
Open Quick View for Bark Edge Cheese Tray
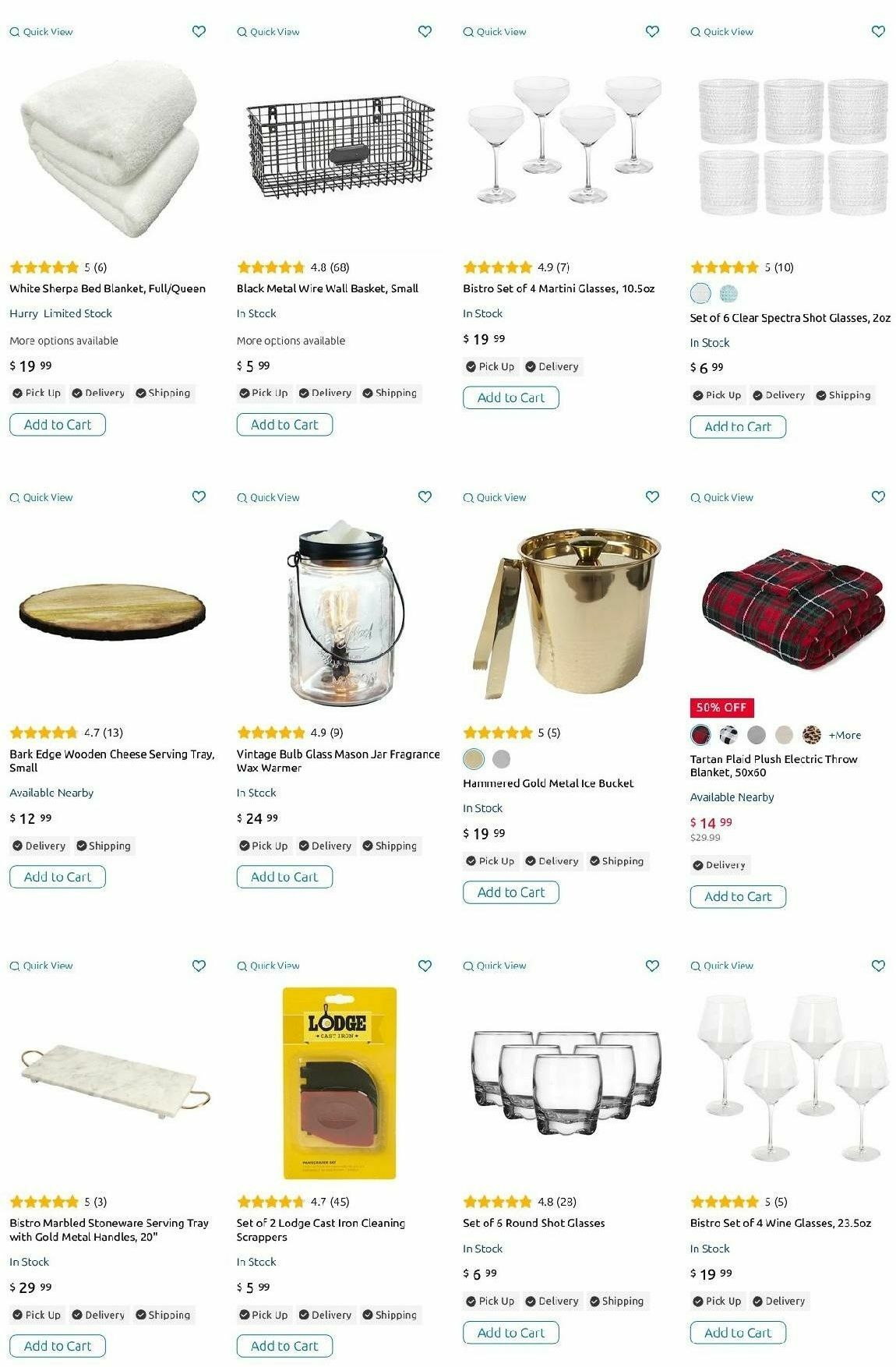(x=41, y=497)
